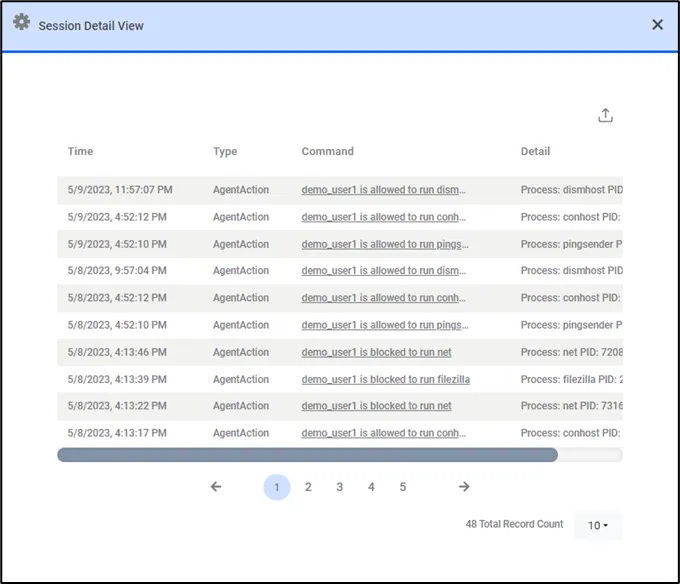Screen dimensions: 680x584
Task: Open conh command link at 5/8 4:52:12 PM
Action: tap(383, 298)
